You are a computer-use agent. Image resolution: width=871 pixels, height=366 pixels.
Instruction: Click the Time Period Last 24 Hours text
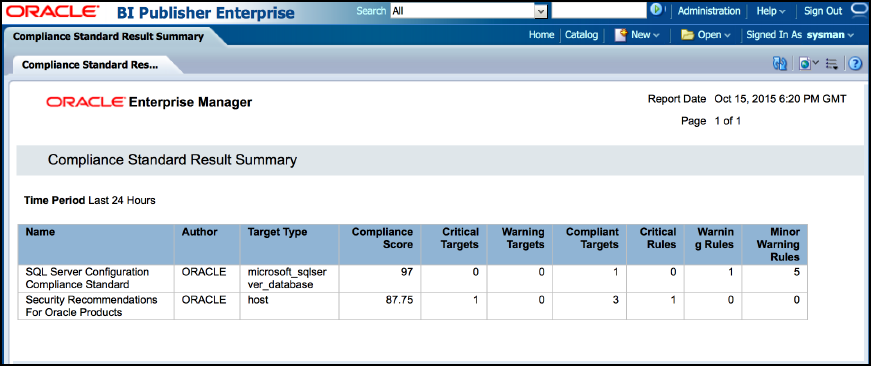click(89, 200)
